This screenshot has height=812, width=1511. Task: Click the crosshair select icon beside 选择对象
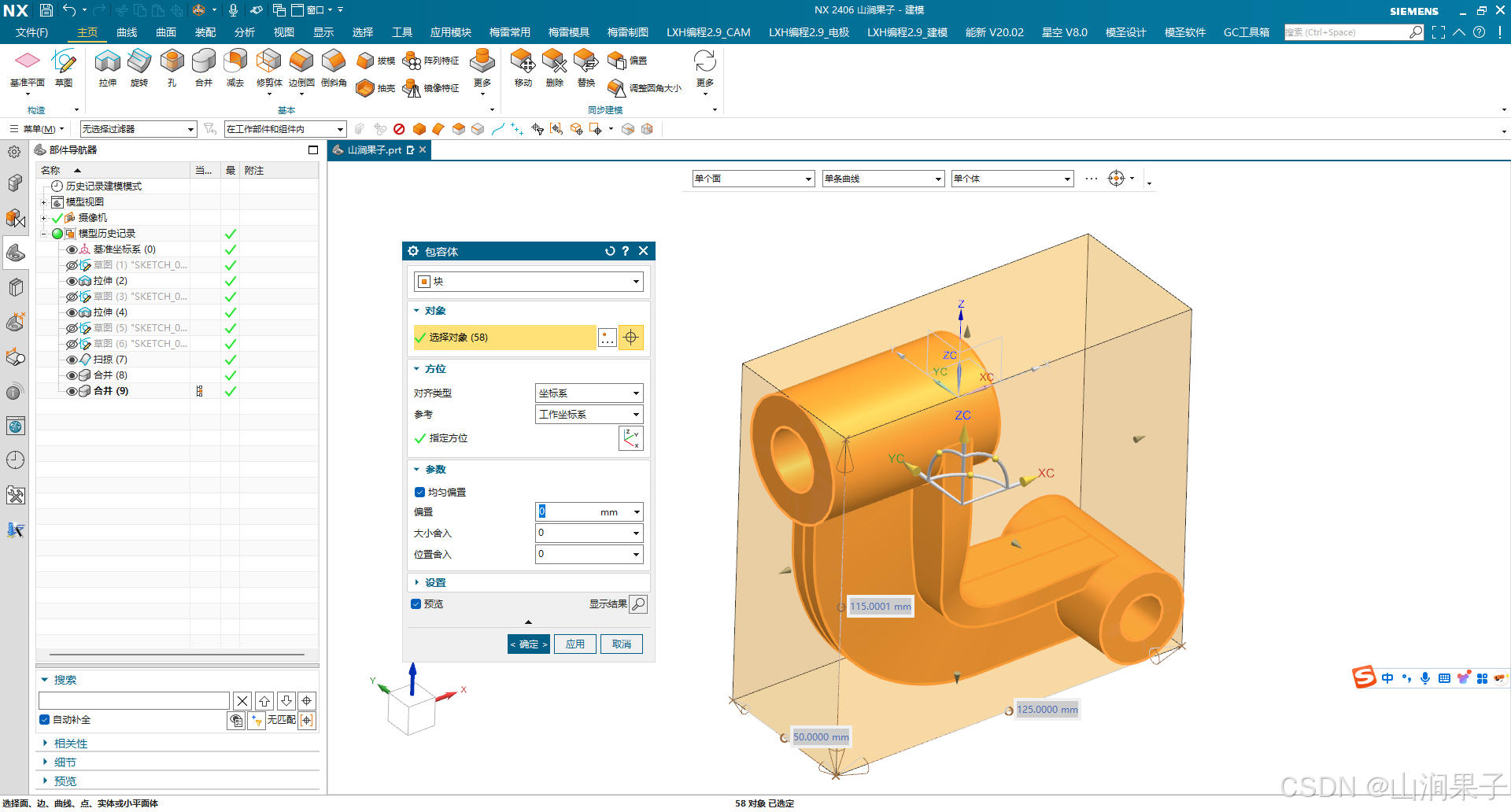(x=630, y=338)
